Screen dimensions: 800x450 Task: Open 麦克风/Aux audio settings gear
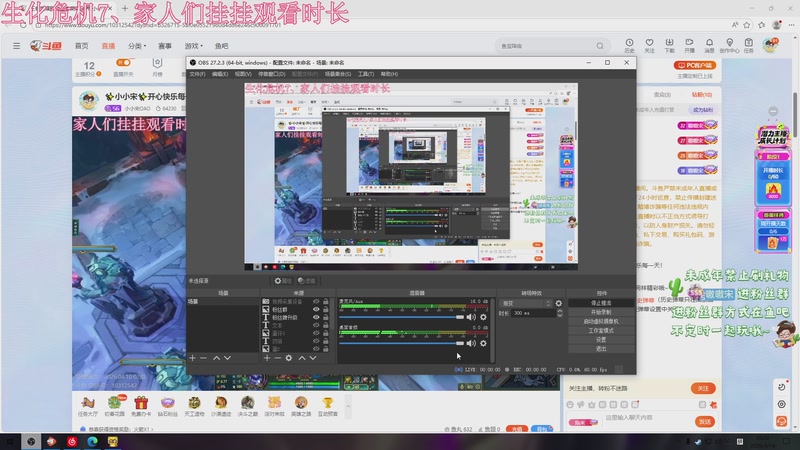[x=483, y=317]
